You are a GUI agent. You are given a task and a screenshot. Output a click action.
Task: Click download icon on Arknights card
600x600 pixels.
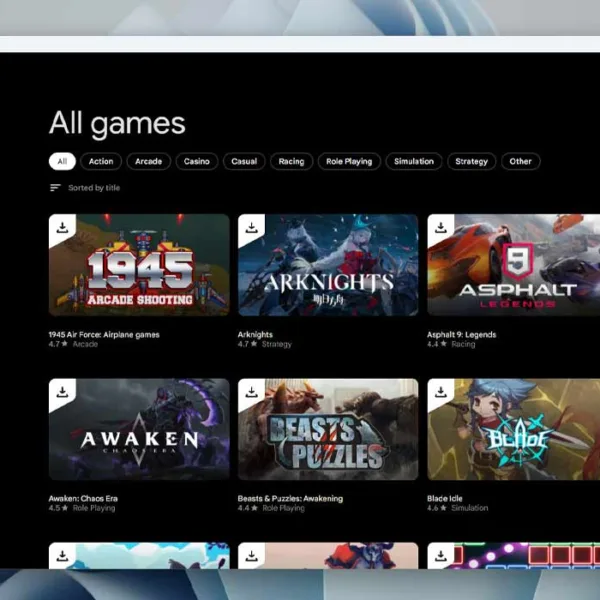[x=251, y=227]
